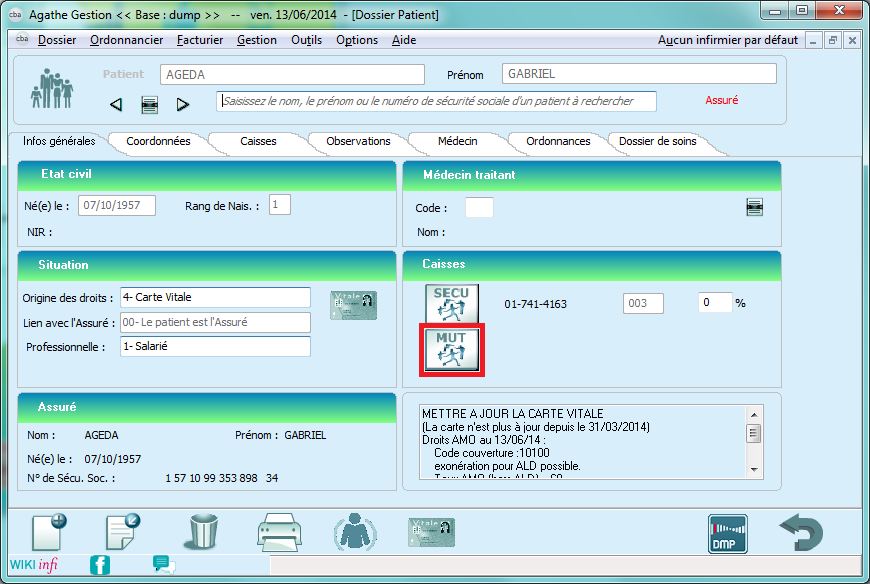Viewport: 870px width, 584px height.
Task: Click the messages box scrollbar up arrow
Action: (x=754, y=414)
